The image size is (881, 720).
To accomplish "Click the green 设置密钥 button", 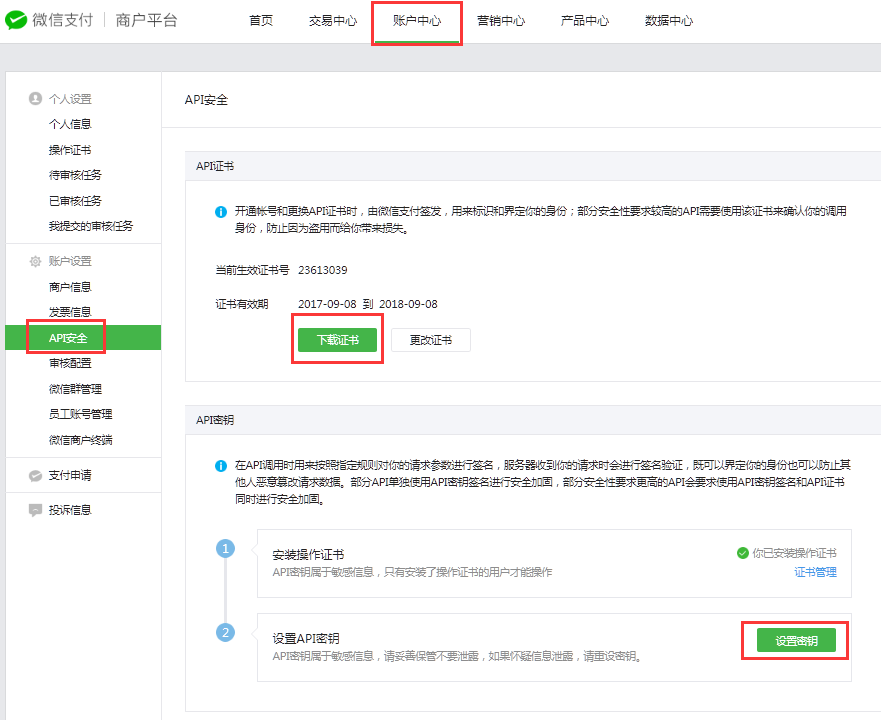I will [796, 640].
